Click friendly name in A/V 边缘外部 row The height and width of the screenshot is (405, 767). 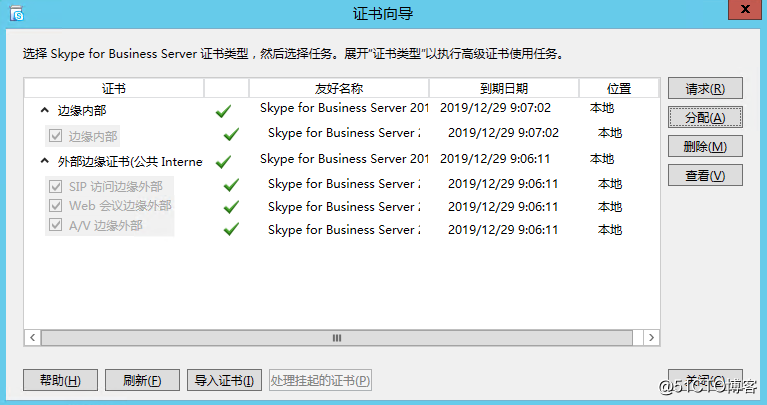(x=344, y=229)
